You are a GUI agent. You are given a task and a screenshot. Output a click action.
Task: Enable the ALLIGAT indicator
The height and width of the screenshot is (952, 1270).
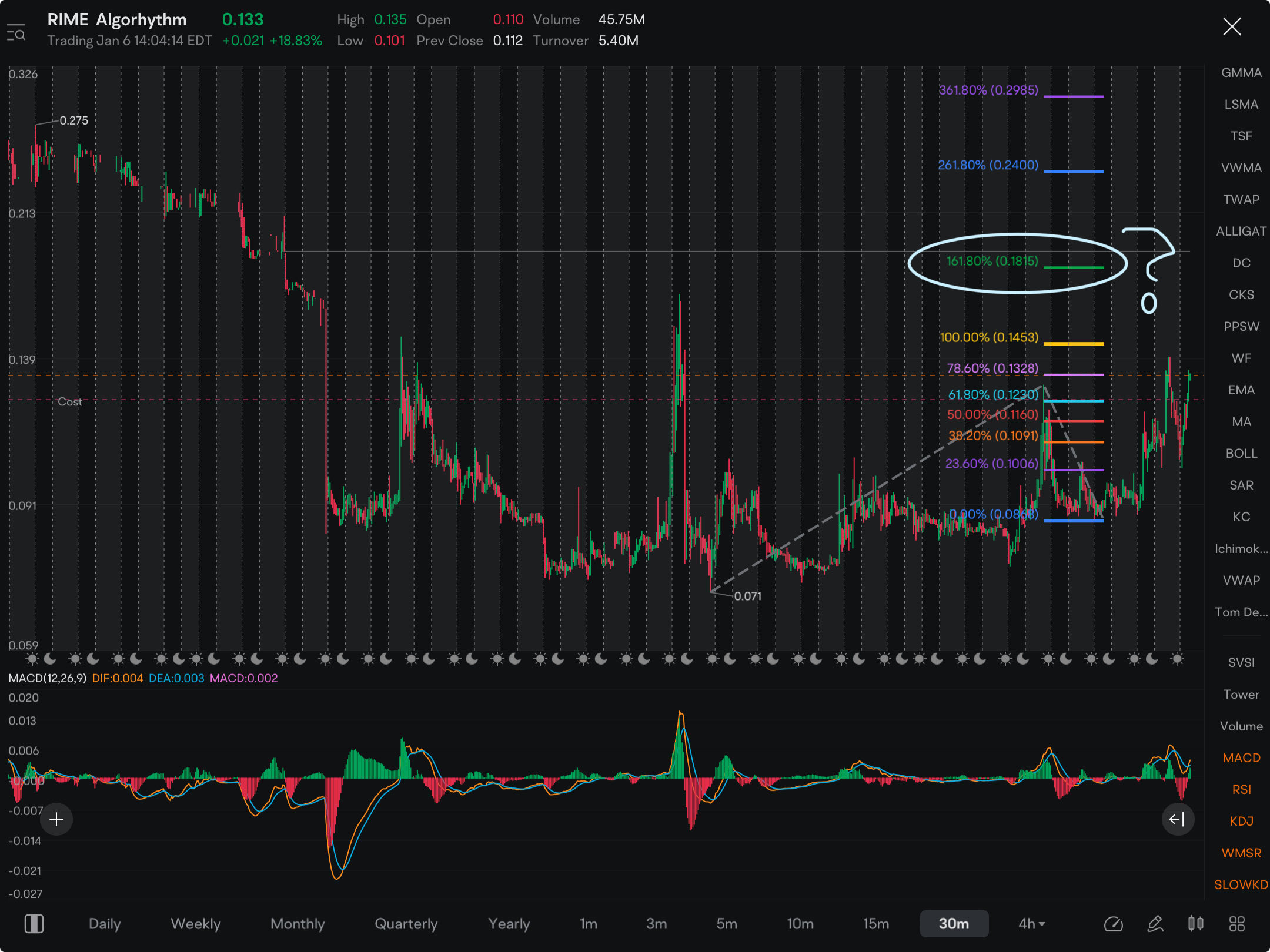(x=1241, y=231)
